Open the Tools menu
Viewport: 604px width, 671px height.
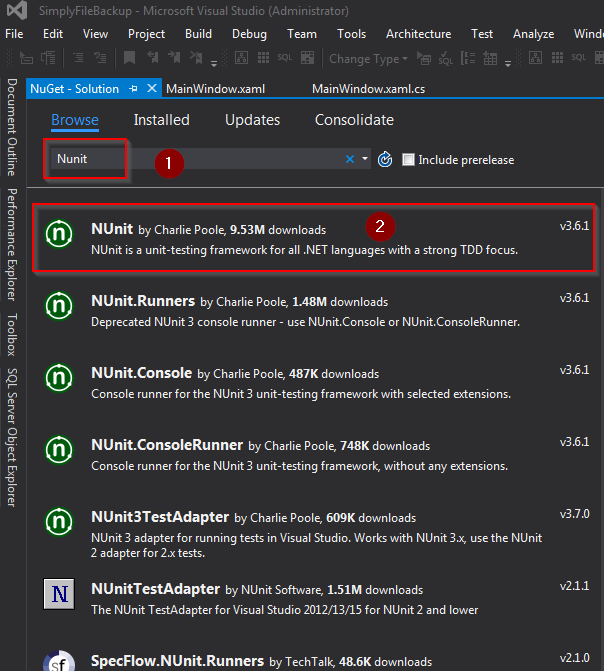coord(351,34)
